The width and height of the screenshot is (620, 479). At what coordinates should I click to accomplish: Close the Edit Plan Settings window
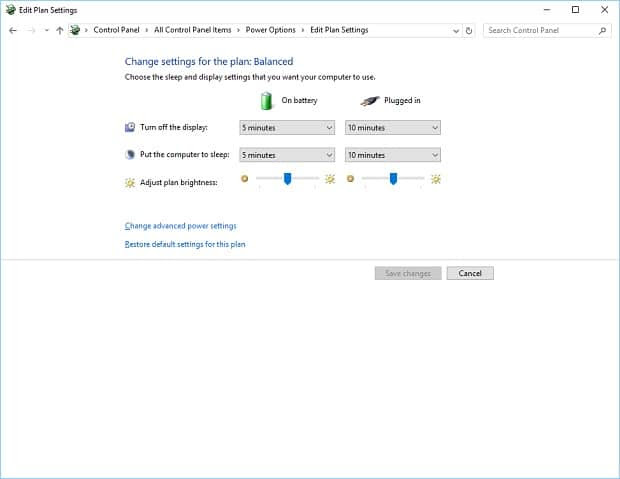pyautogui.click(x=605, y=10)
